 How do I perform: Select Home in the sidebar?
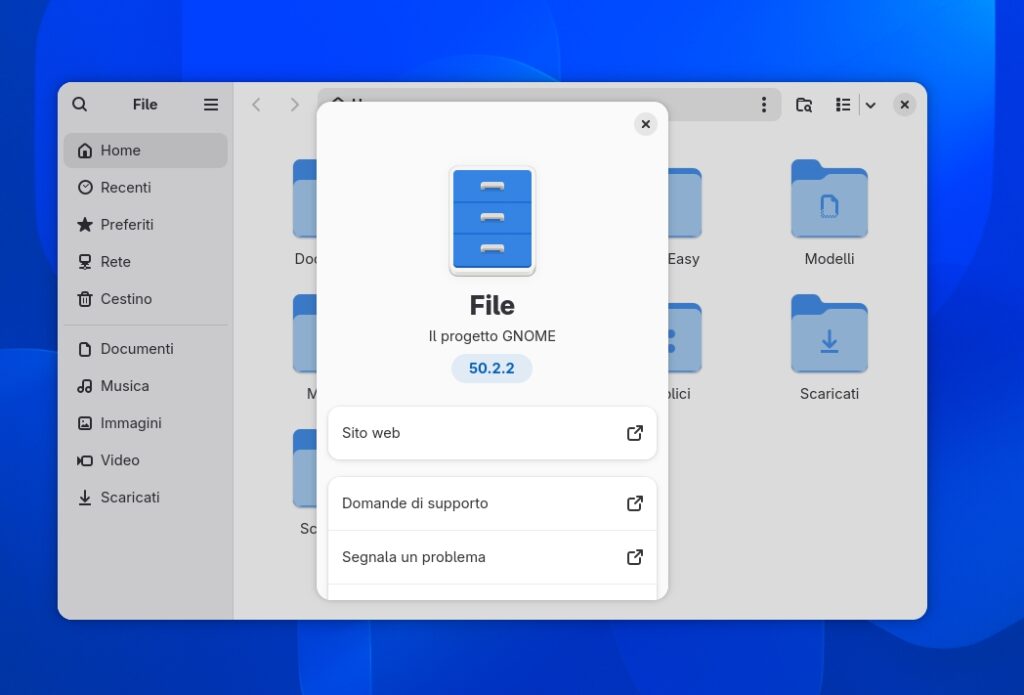pos(146,150)
